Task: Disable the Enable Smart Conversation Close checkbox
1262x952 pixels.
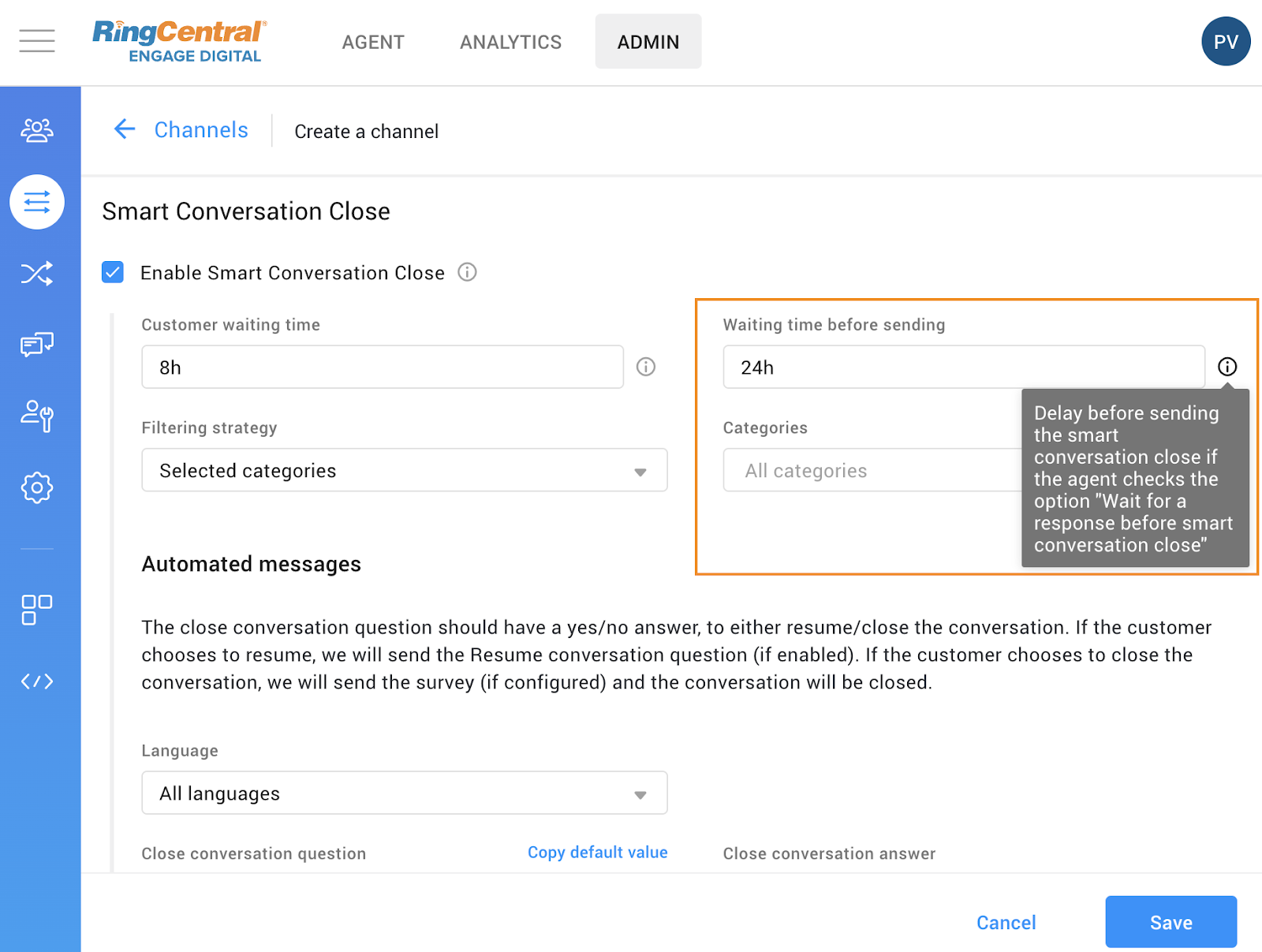Action: (113, 272)
